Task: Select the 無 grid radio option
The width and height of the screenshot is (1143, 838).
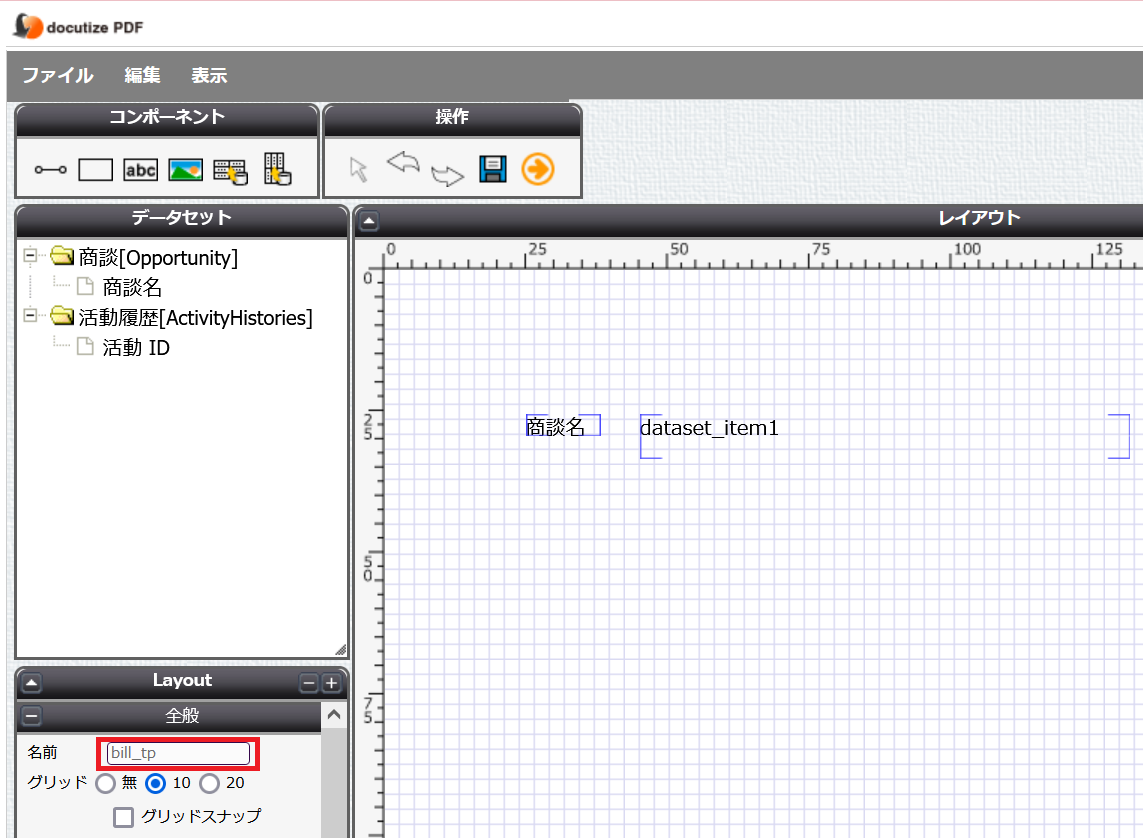Action: pyautogui.click(x=105, y=783)
